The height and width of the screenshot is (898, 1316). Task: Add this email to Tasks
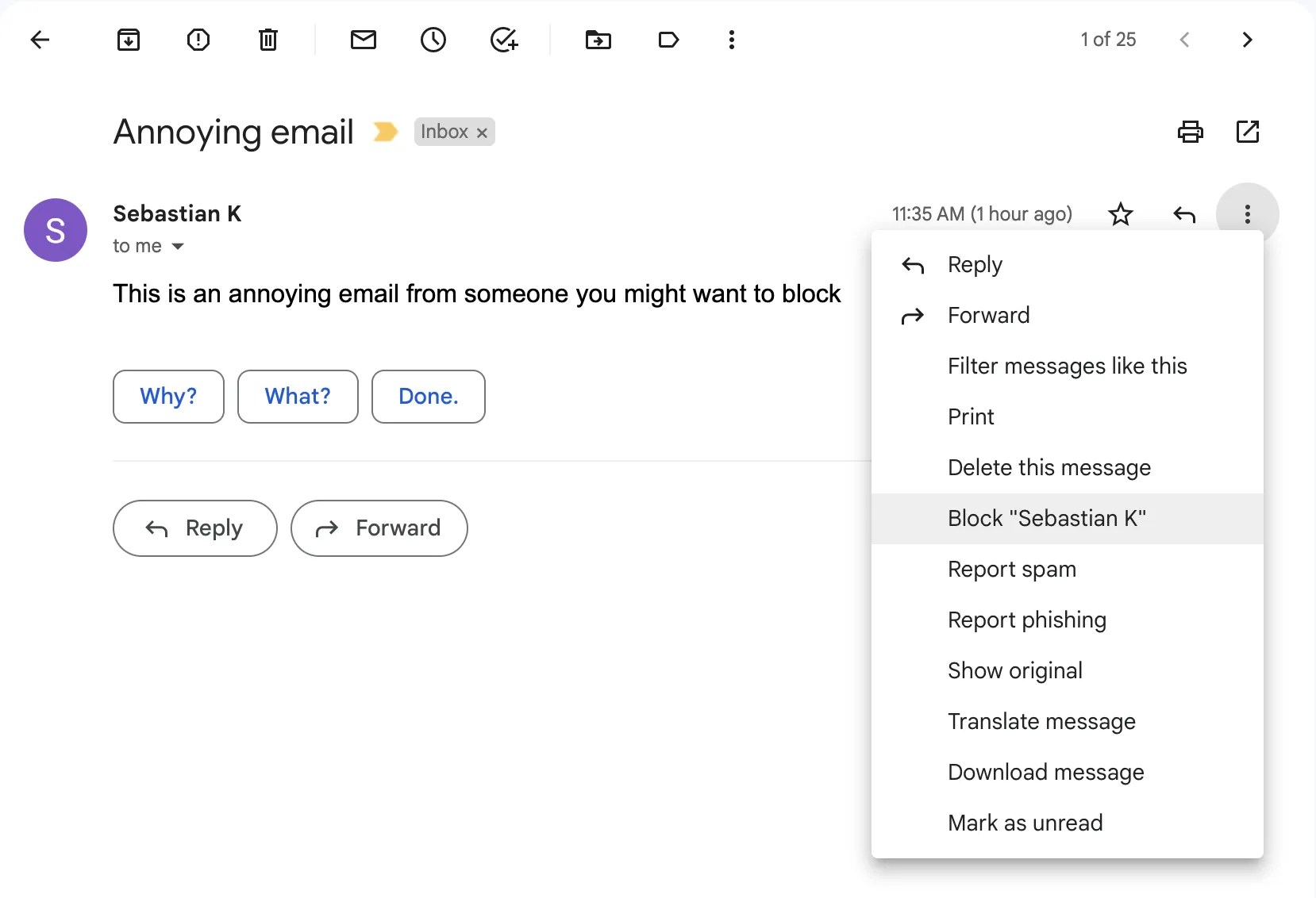coord(506,40)
